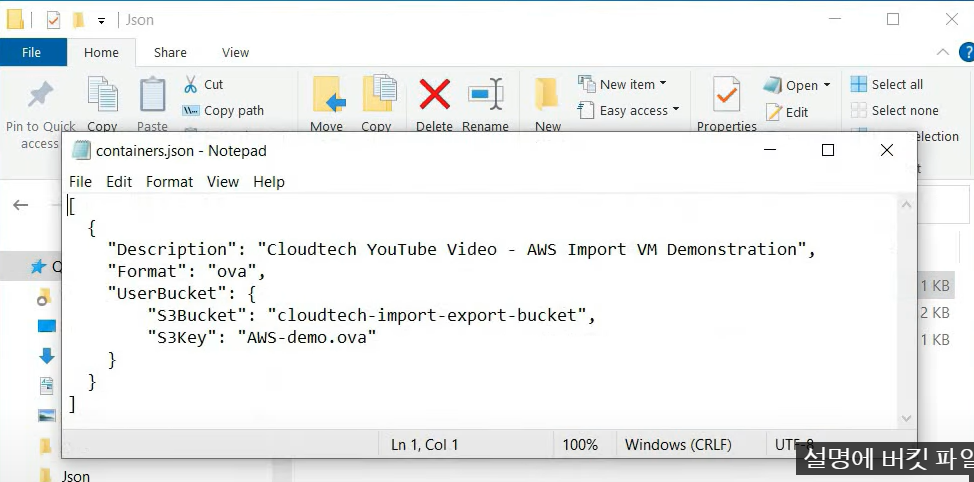The height and width of the screenshot is (482, 974).
Task: Click the "AWS-demo.ova" value text
Action: pos(307,337)
